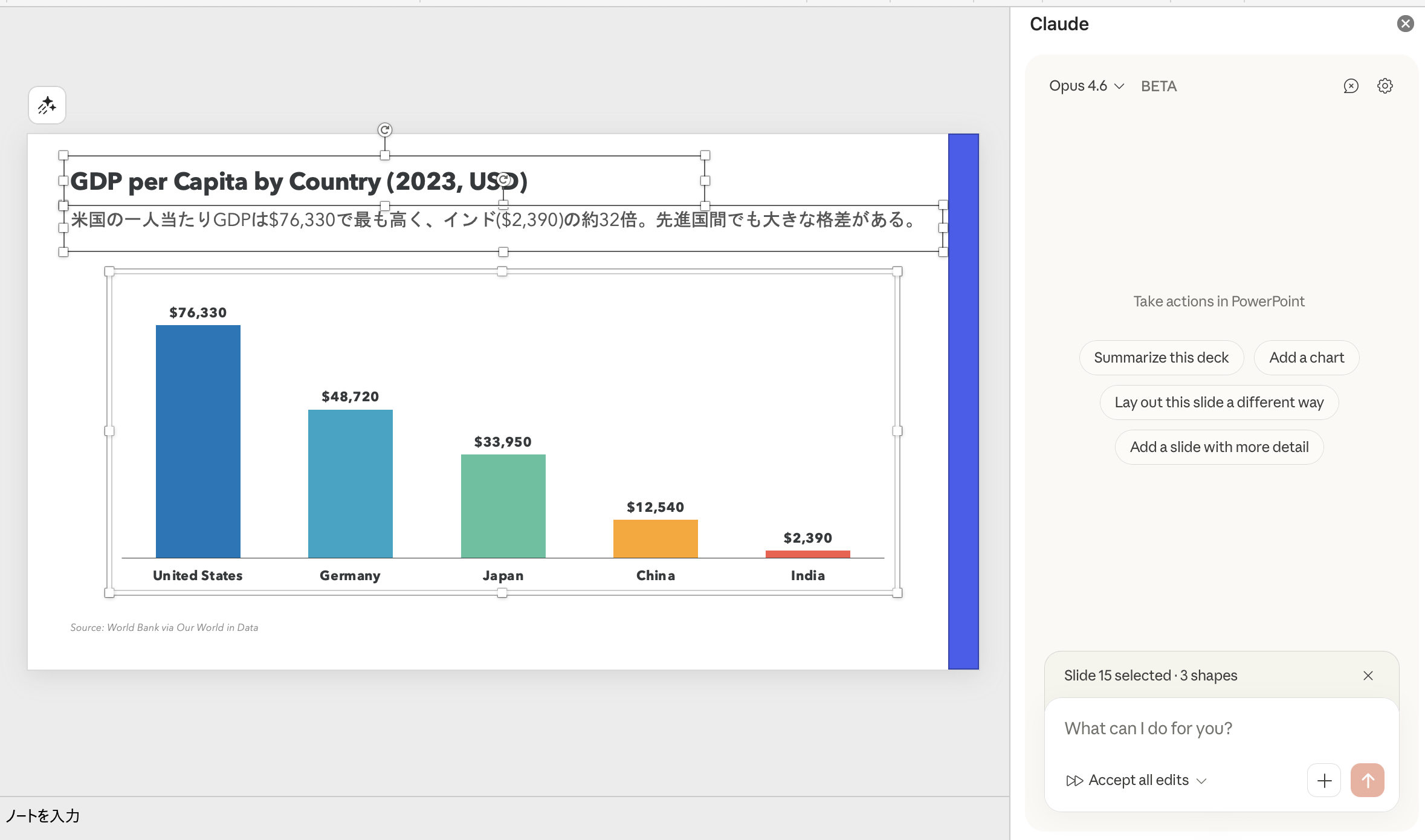
Task: Click the Designer sparkle wand icon
Action: [x=47, y=106]
